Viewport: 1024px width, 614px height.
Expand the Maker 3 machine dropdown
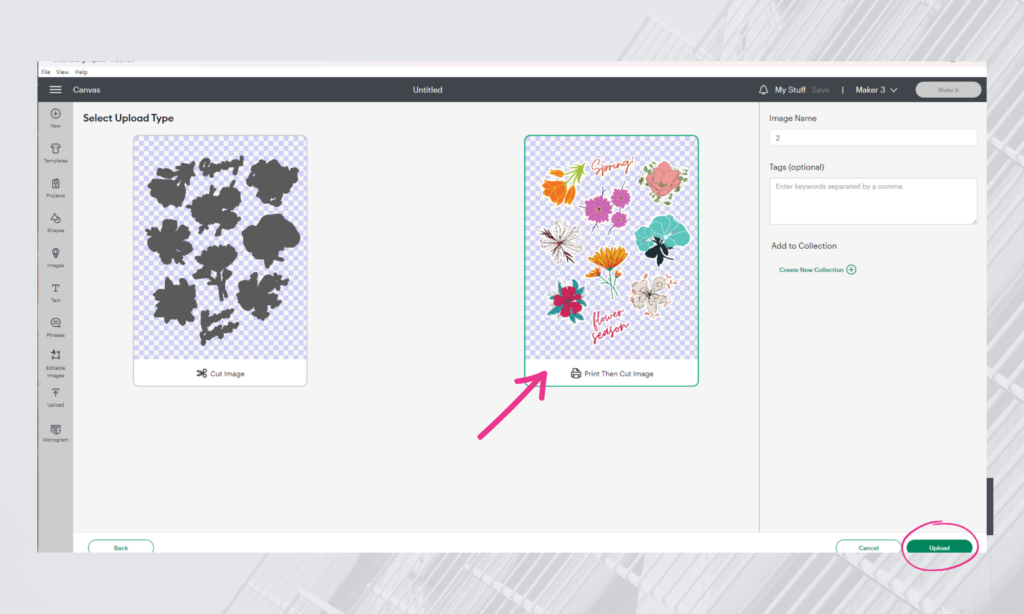click(876, 89)
